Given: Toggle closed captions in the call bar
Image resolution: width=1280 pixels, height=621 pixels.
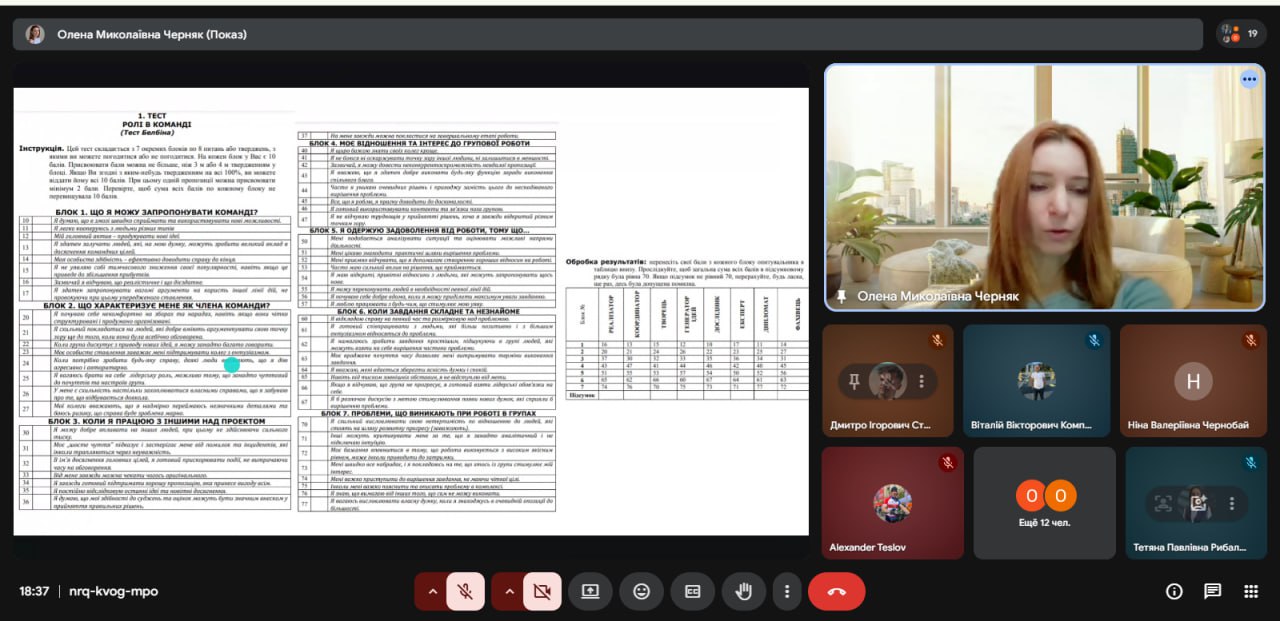Looking at the screenshot, I should click(692, 591).
